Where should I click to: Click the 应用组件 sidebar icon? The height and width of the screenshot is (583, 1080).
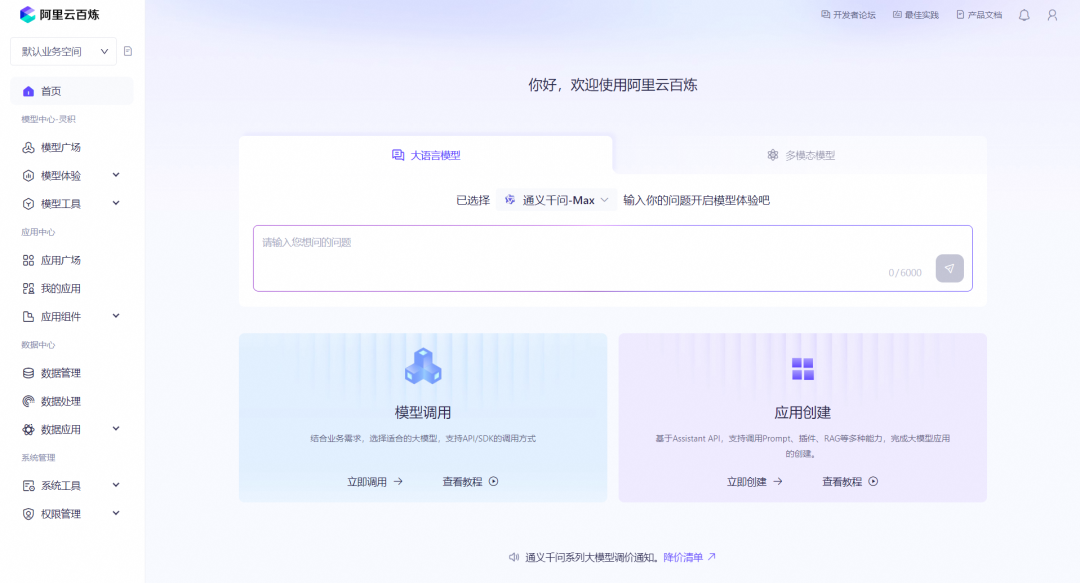[28, 317]
